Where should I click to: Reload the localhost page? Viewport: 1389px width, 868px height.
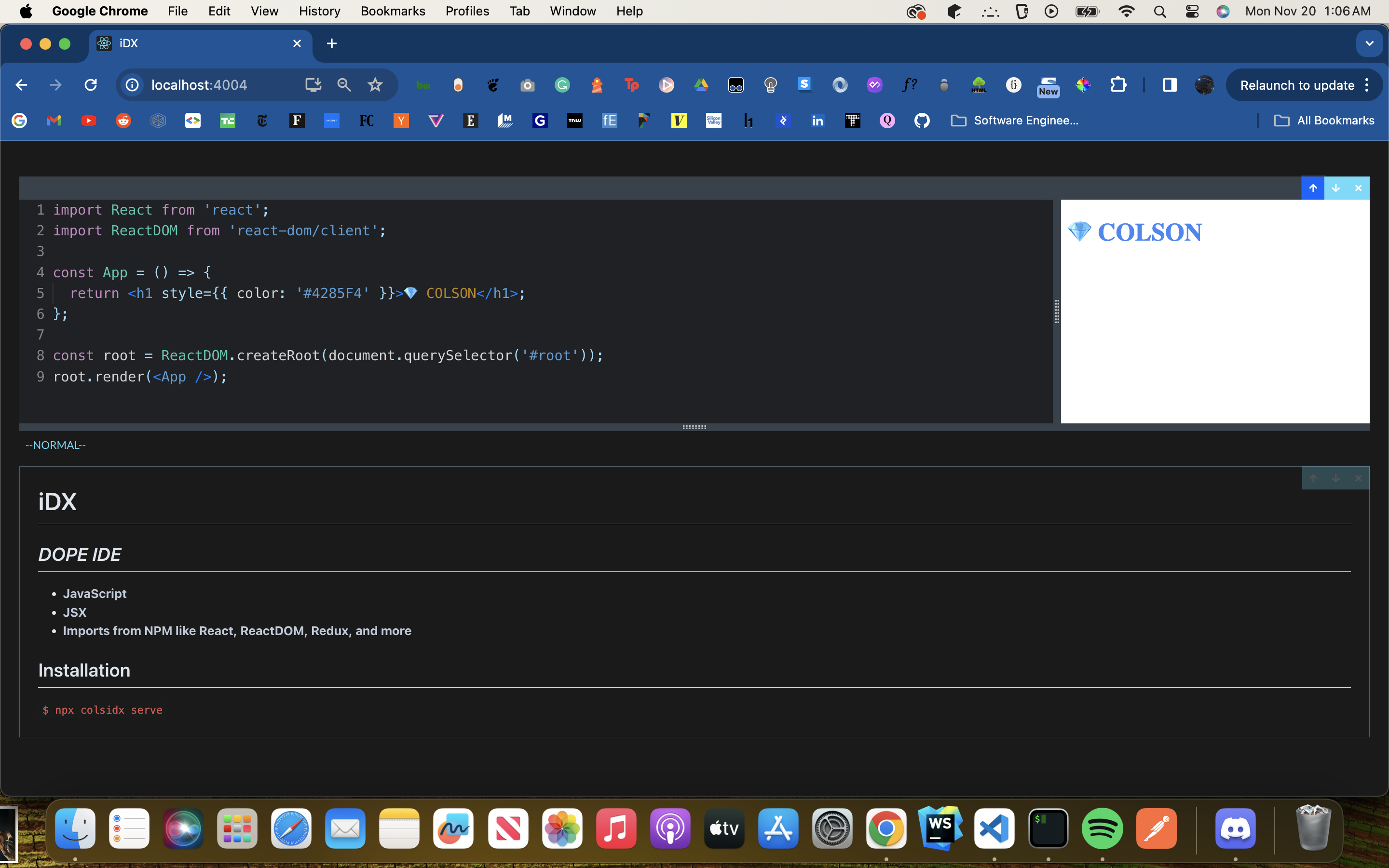(90, 85)
